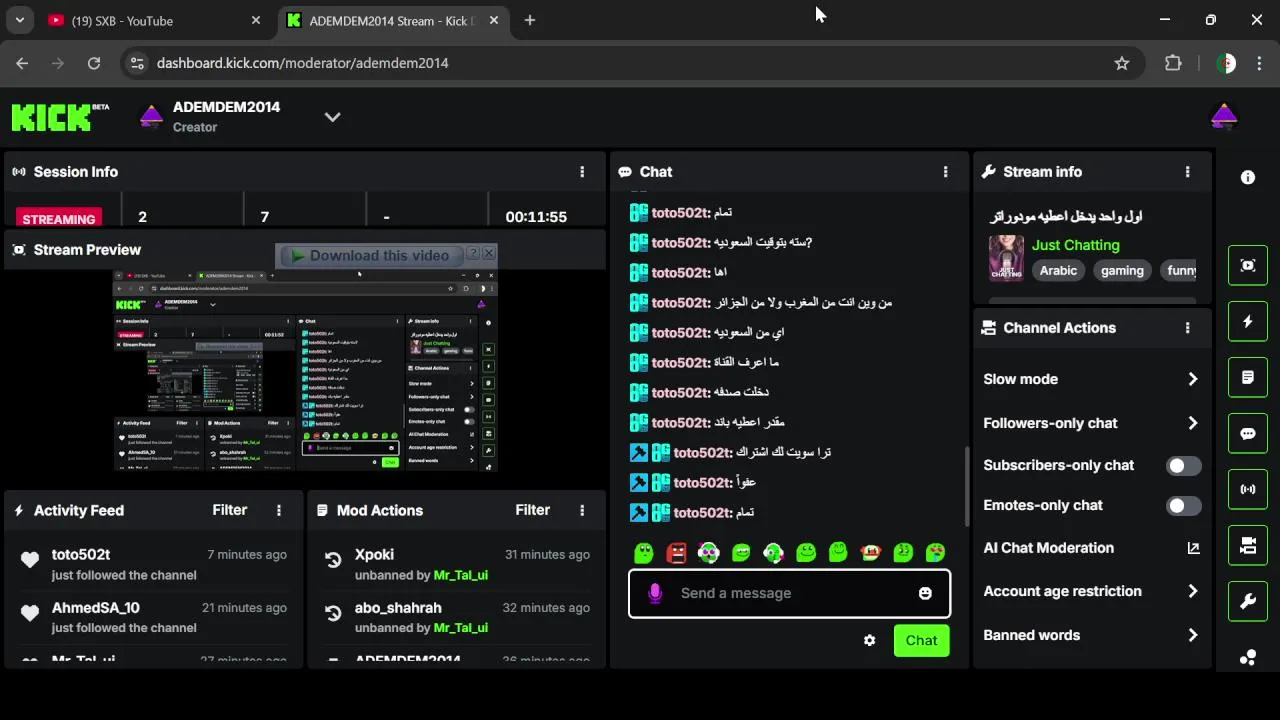This screenshot has width=1280, height=720.
Task: Click moderator badge on 'عفواً' message
Action: click(639, 482)
